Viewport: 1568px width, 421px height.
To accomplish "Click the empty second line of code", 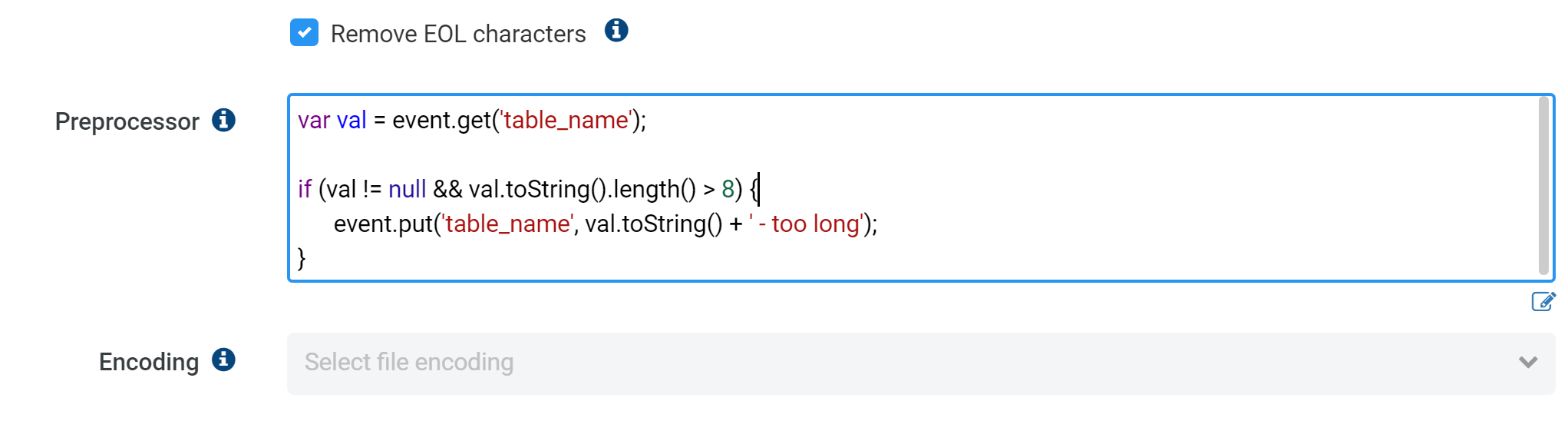I will (x=913, y=154).
